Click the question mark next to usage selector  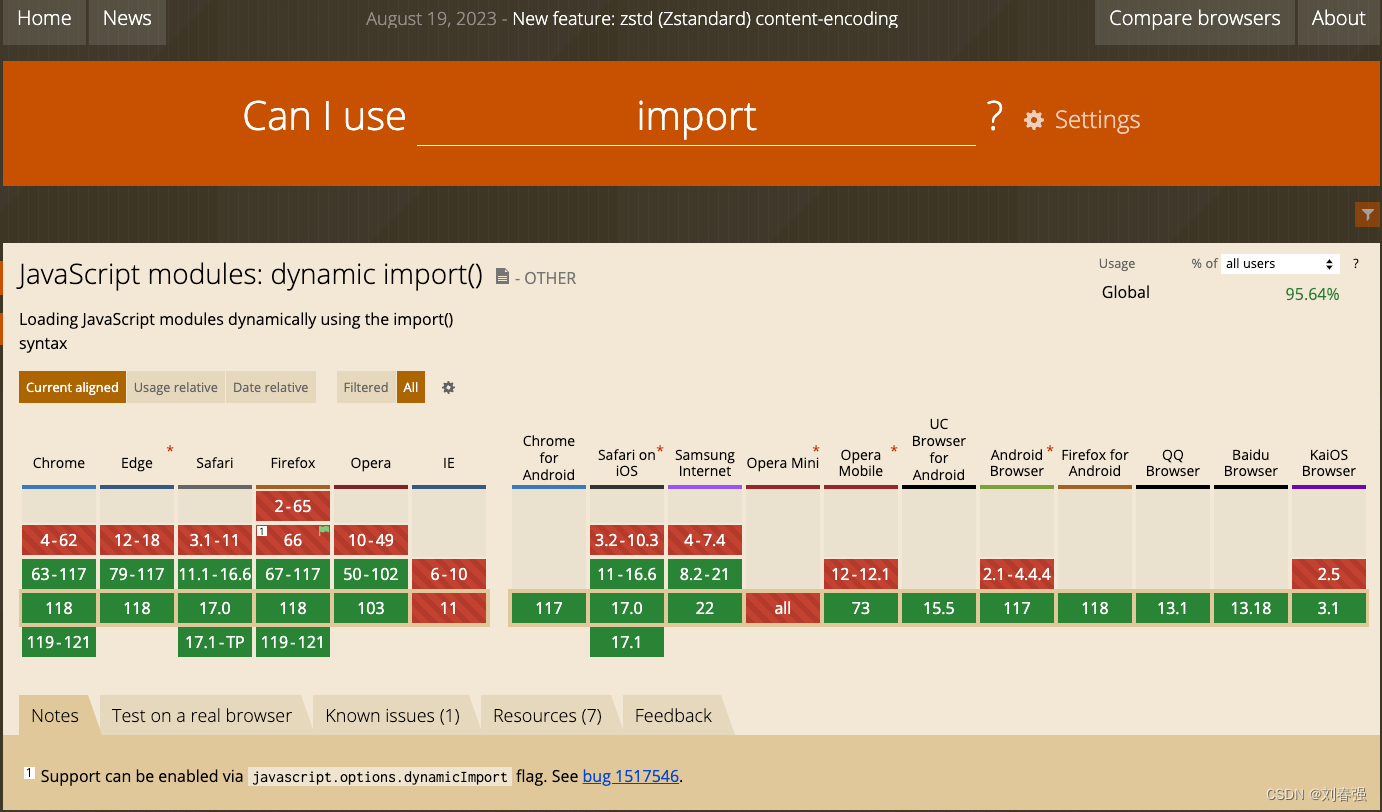click(1356, 264)
